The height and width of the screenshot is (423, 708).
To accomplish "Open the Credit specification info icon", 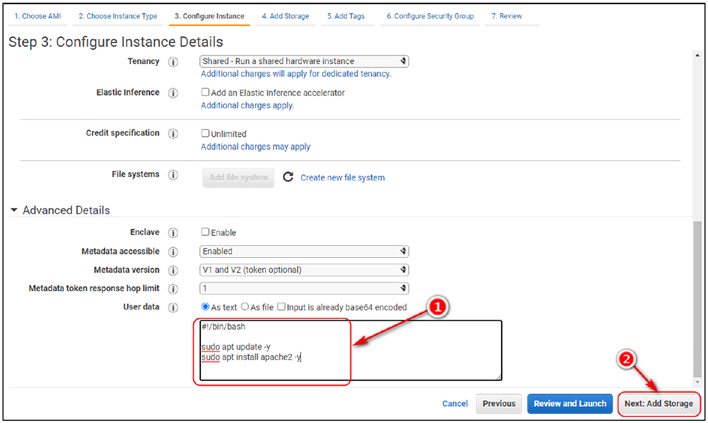I will pos(173,134).
